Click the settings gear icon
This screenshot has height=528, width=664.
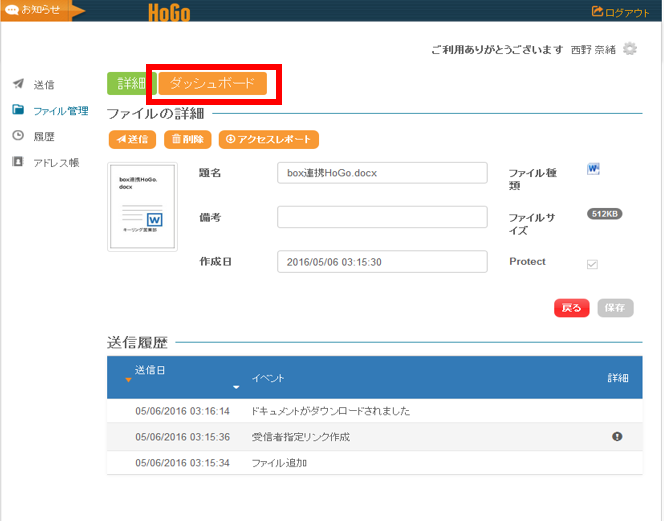coord(629,49)
